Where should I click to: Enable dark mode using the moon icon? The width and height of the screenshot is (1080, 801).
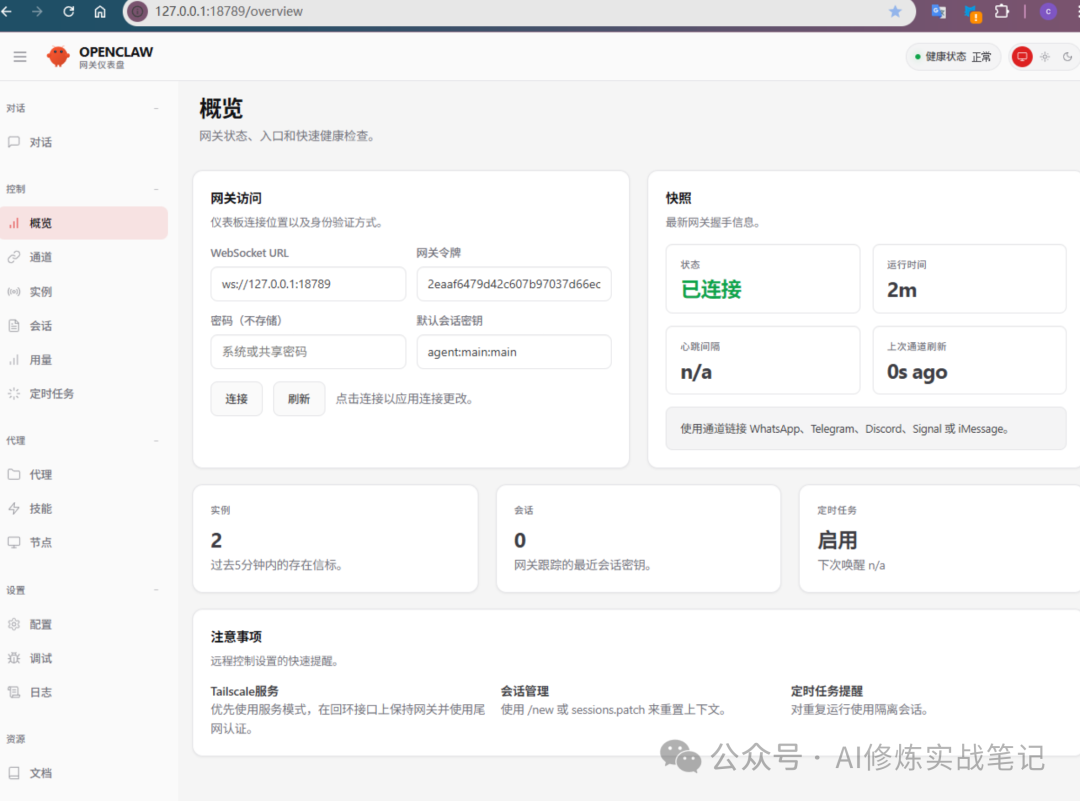1067,56
